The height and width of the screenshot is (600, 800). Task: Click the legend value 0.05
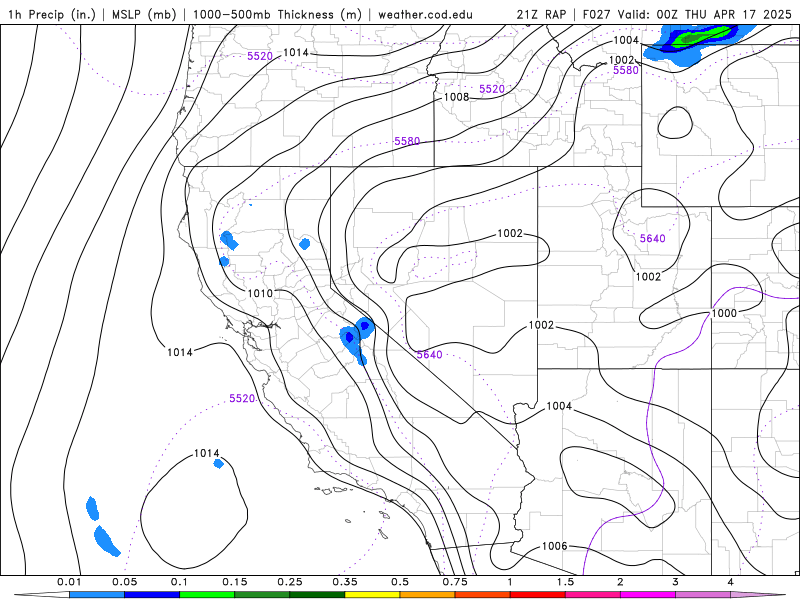[x=124, y=582]
